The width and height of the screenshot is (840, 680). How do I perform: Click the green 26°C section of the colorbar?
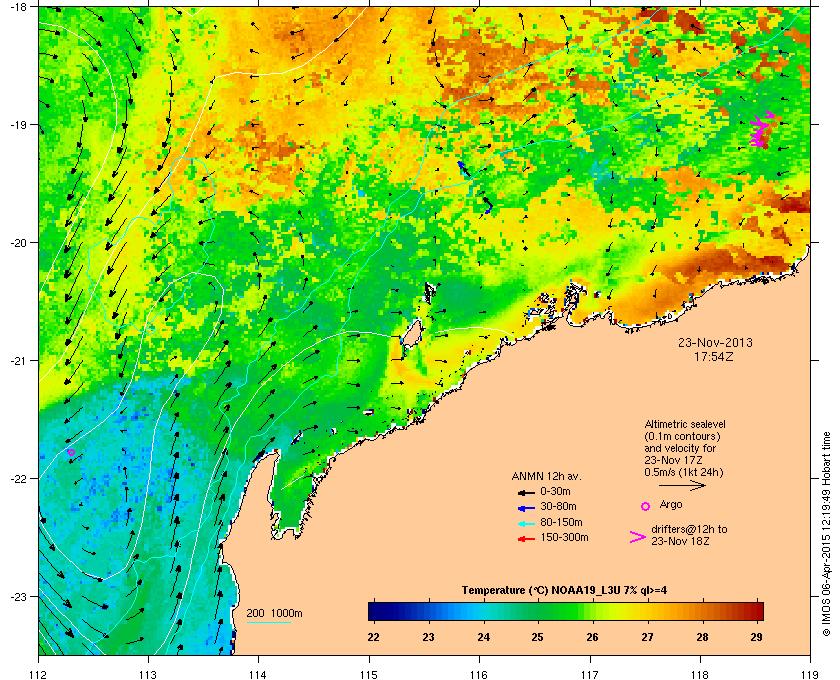click(592, 611)
